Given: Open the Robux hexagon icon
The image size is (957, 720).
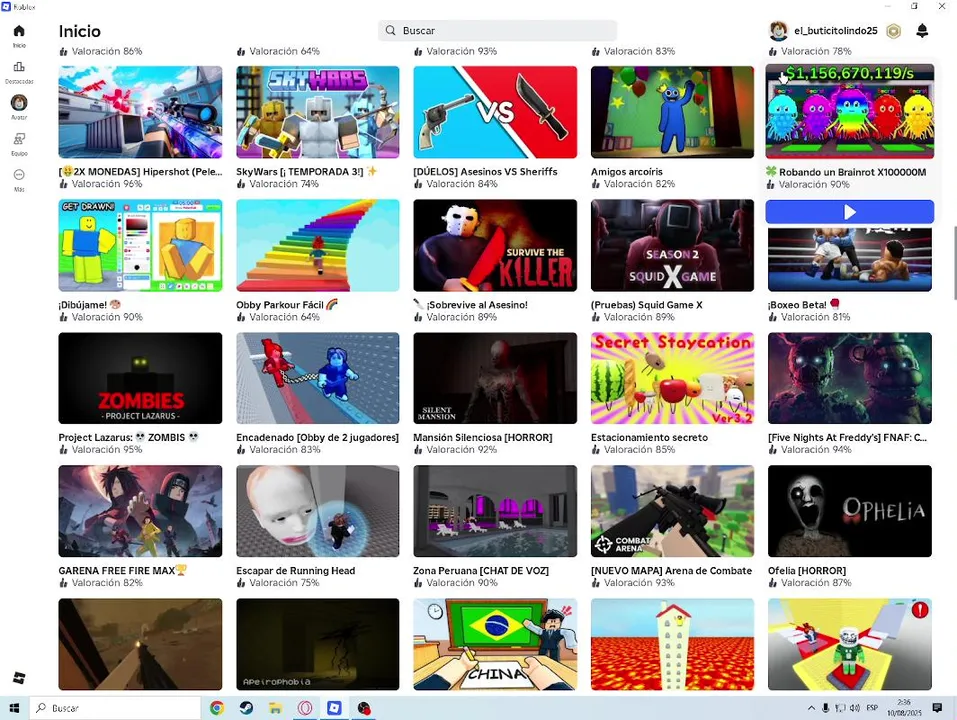Looking at the screenshot, I should [894, 31].
